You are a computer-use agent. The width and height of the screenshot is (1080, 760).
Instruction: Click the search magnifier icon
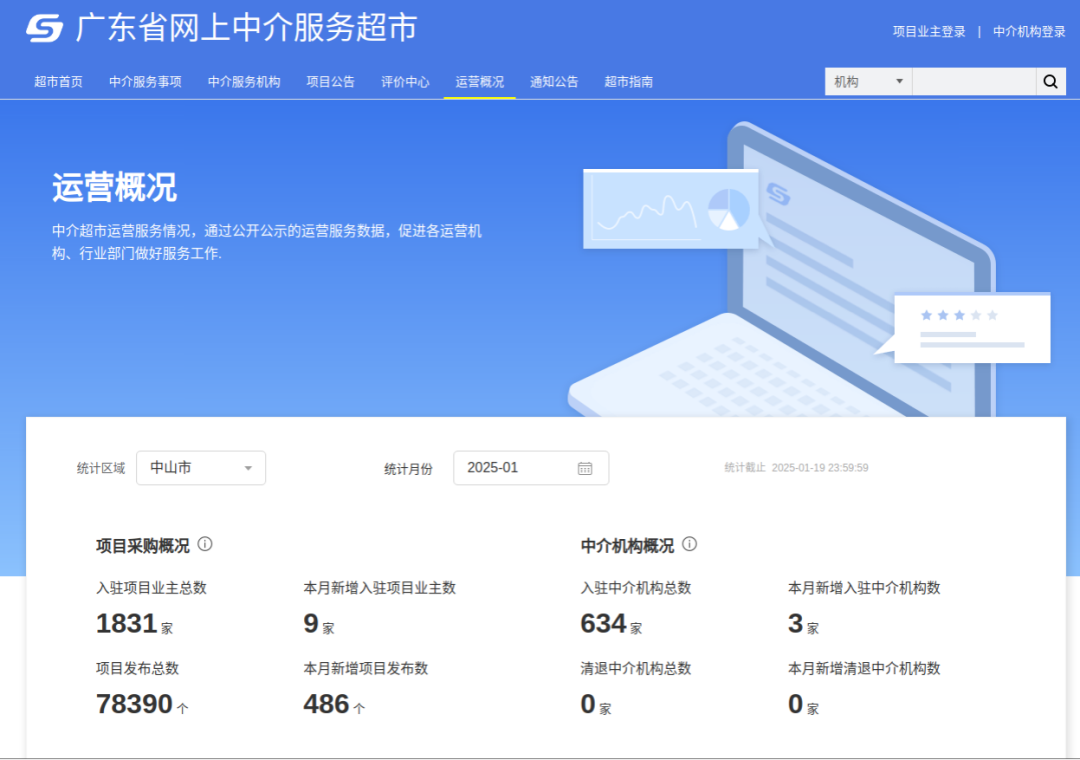[1050, 81]
